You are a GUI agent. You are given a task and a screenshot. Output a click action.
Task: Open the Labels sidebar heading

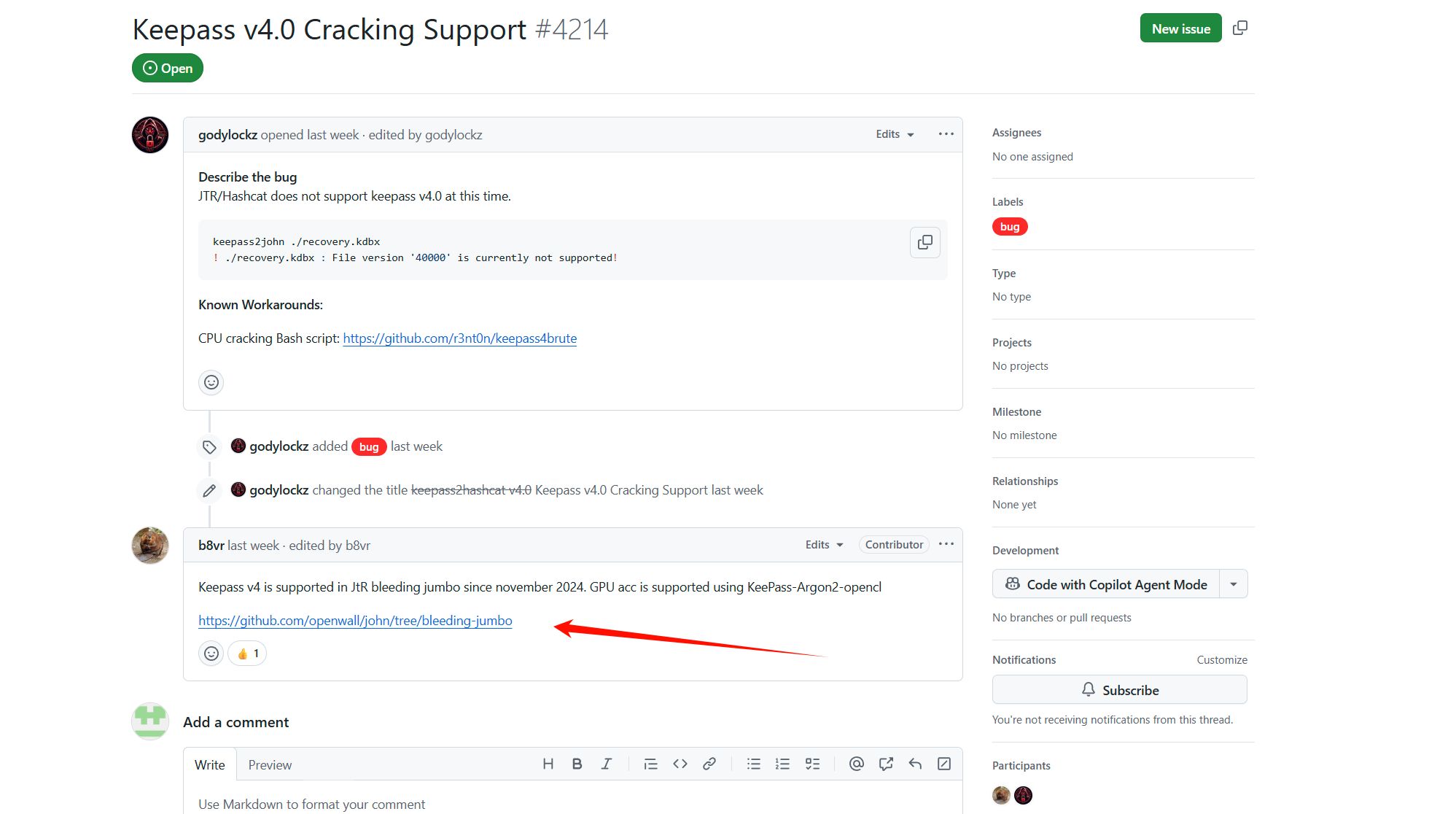tap(1008, 202)
